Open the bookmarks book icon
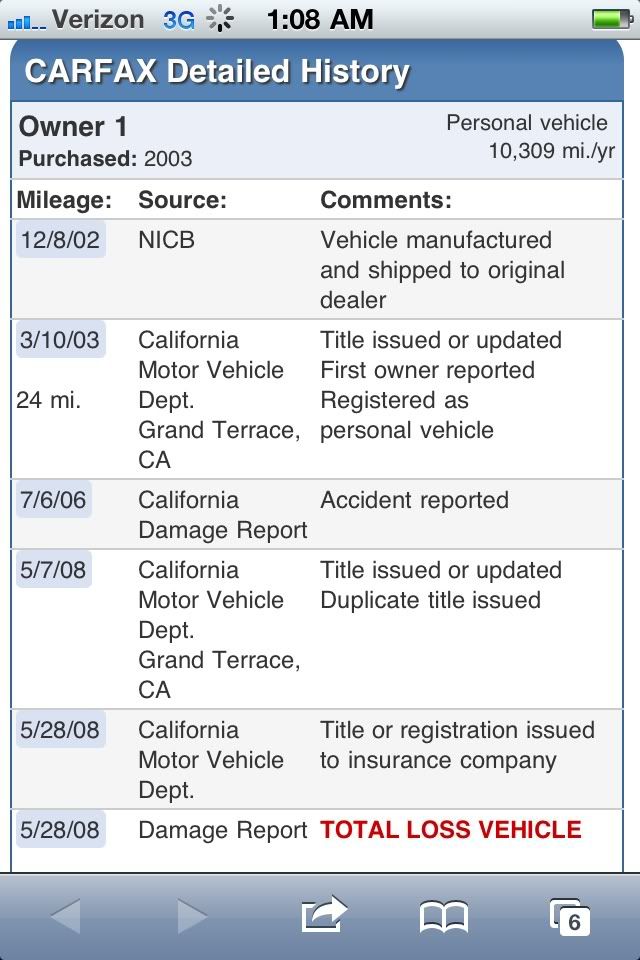 (x=444, y=917)
